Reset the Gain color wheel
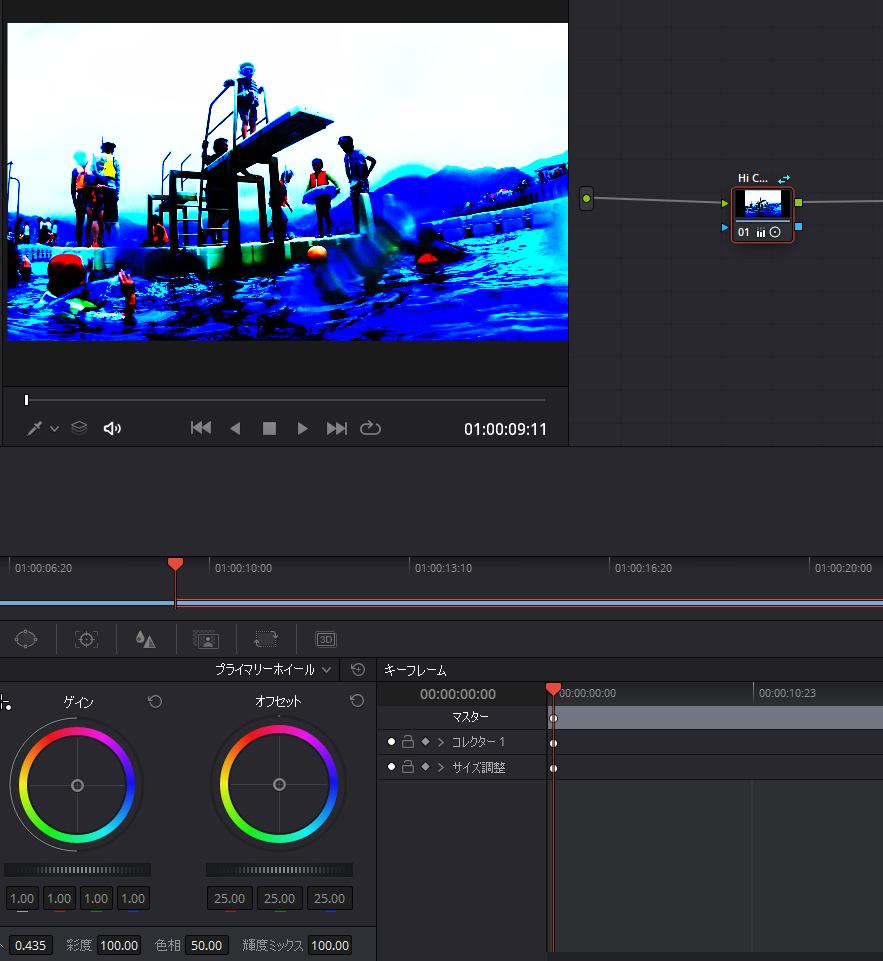 click(x=155, y=702)
